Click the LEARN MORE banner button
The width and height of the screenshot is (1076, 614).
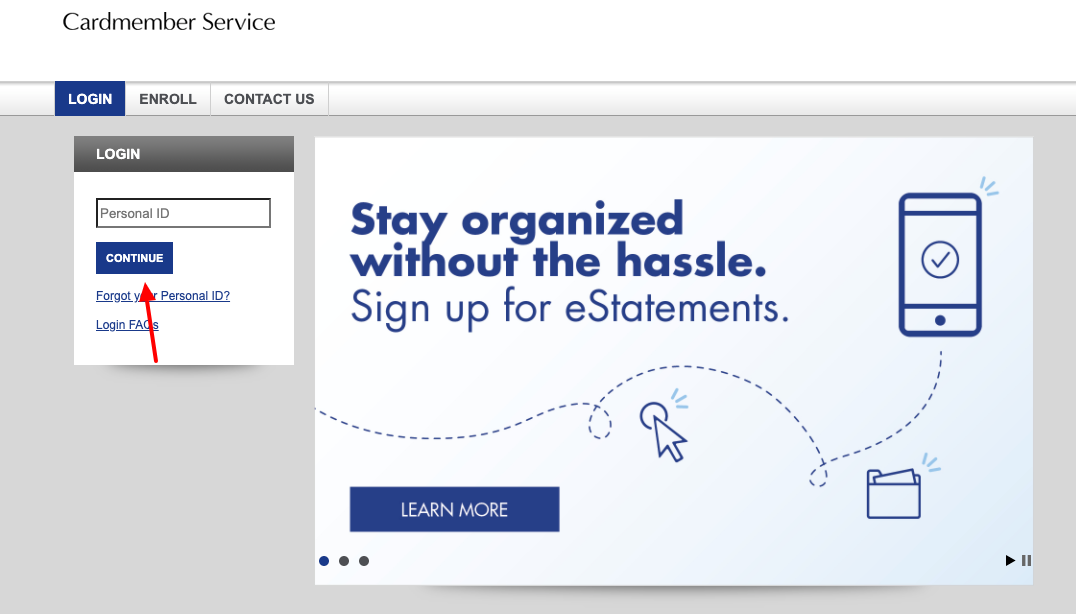[454, 510]
